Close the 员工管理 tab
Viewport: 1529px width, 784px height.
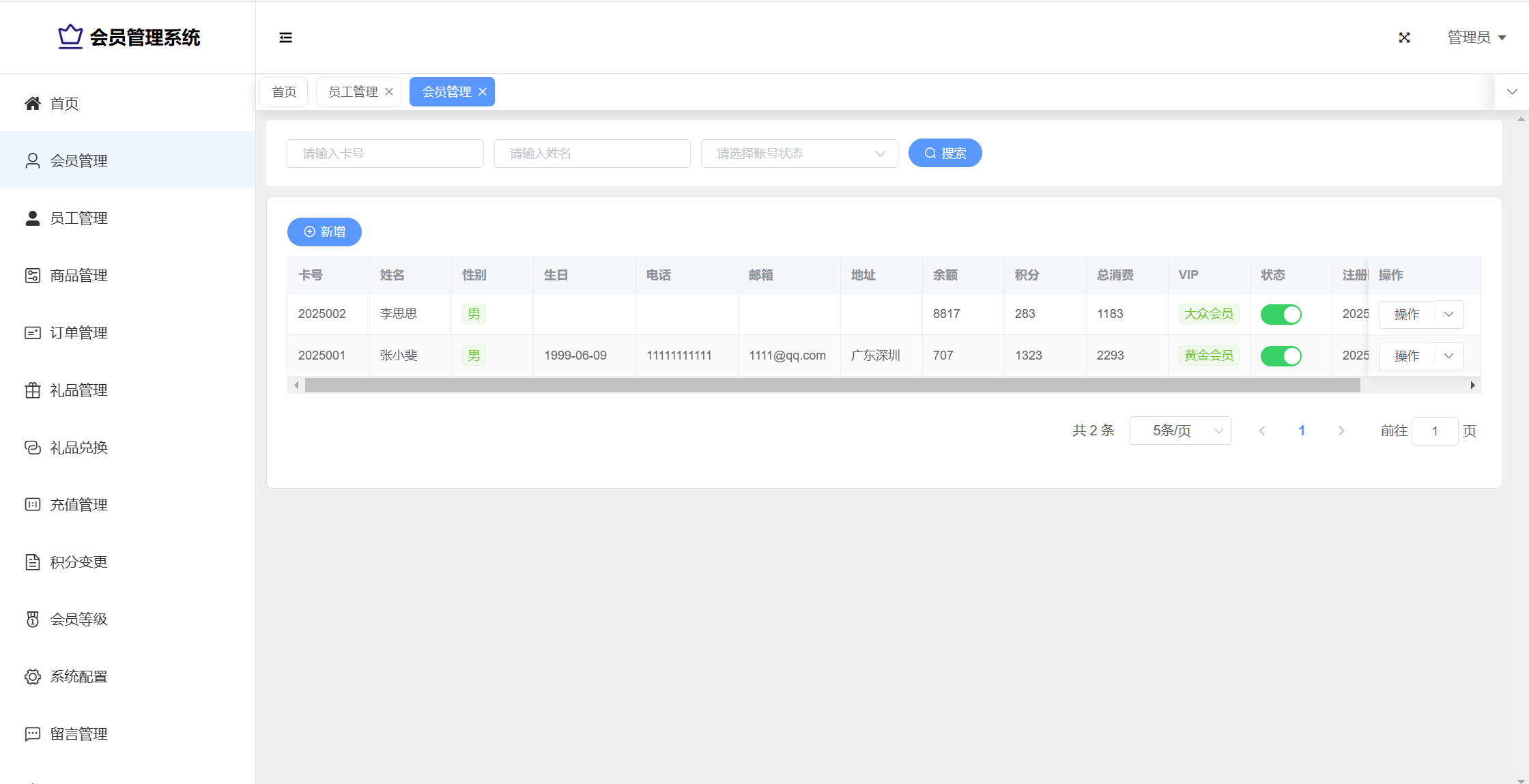tap(389, 92)
